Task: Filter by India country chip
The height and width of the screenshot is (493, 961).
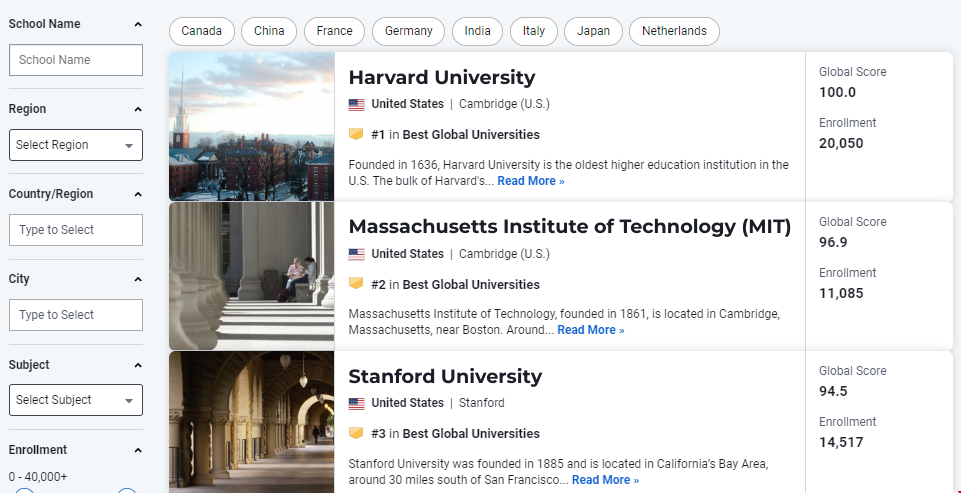Action: pos(477,31)
